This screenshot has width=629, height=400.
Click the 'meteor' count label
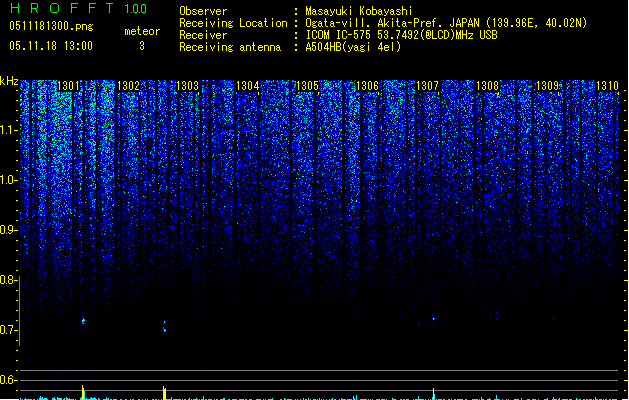pyautogui.click(x=142, y=31)
